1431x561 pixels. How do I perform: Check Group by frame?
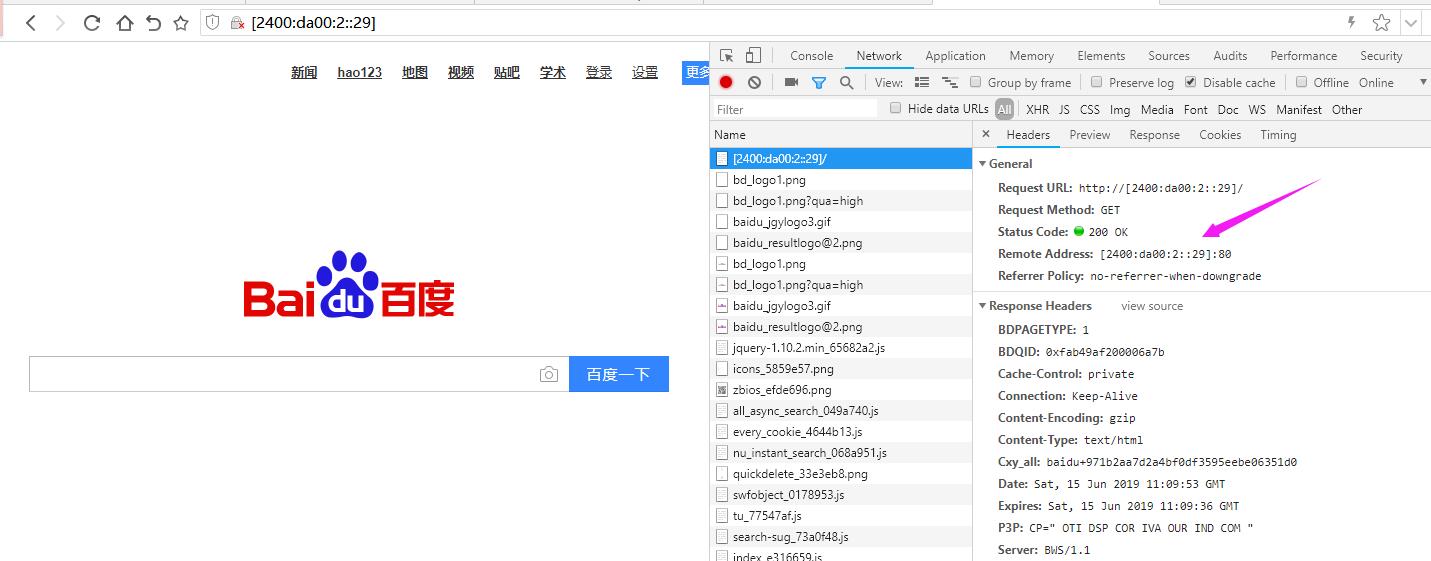(x=975, y=82)
